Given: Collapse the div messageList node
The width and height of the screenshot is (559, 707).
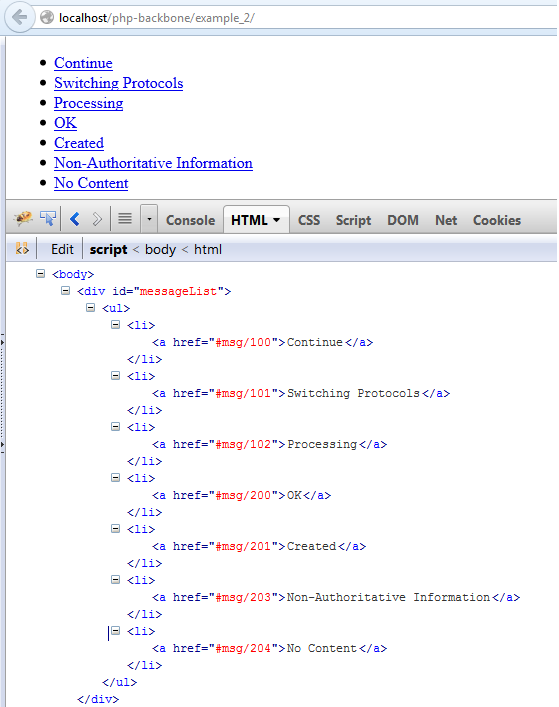Looking at the screenshot, I should click(x=65, y=291).
